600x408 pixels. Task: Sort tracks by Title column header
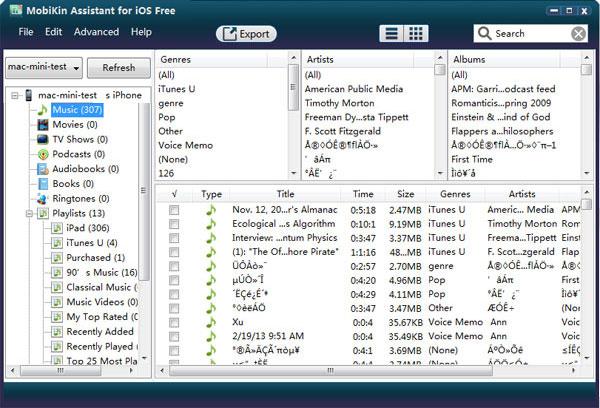[285, 194]
